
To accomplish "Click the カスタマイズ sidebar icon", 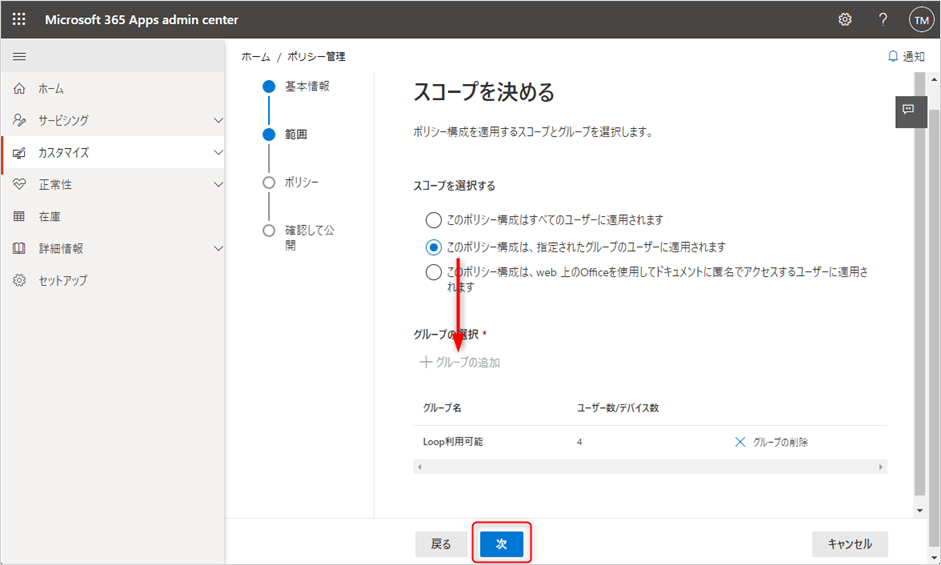I will [19, 153].
